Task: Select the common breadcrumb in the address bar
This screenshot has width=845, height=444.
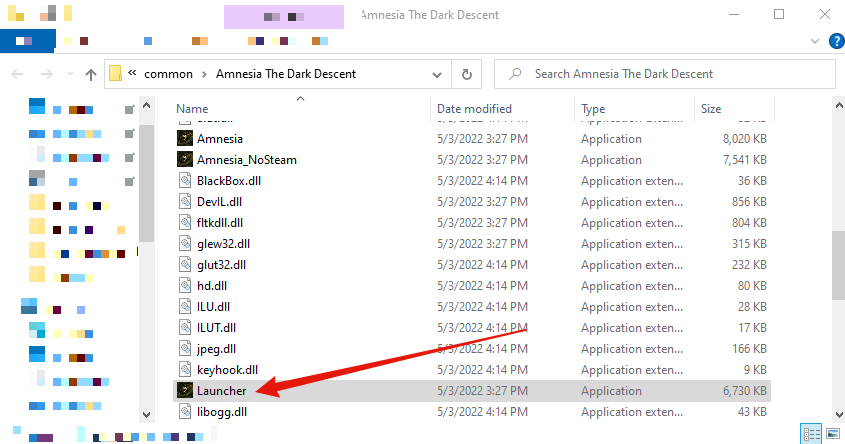Action: click(x=168, y=74)
